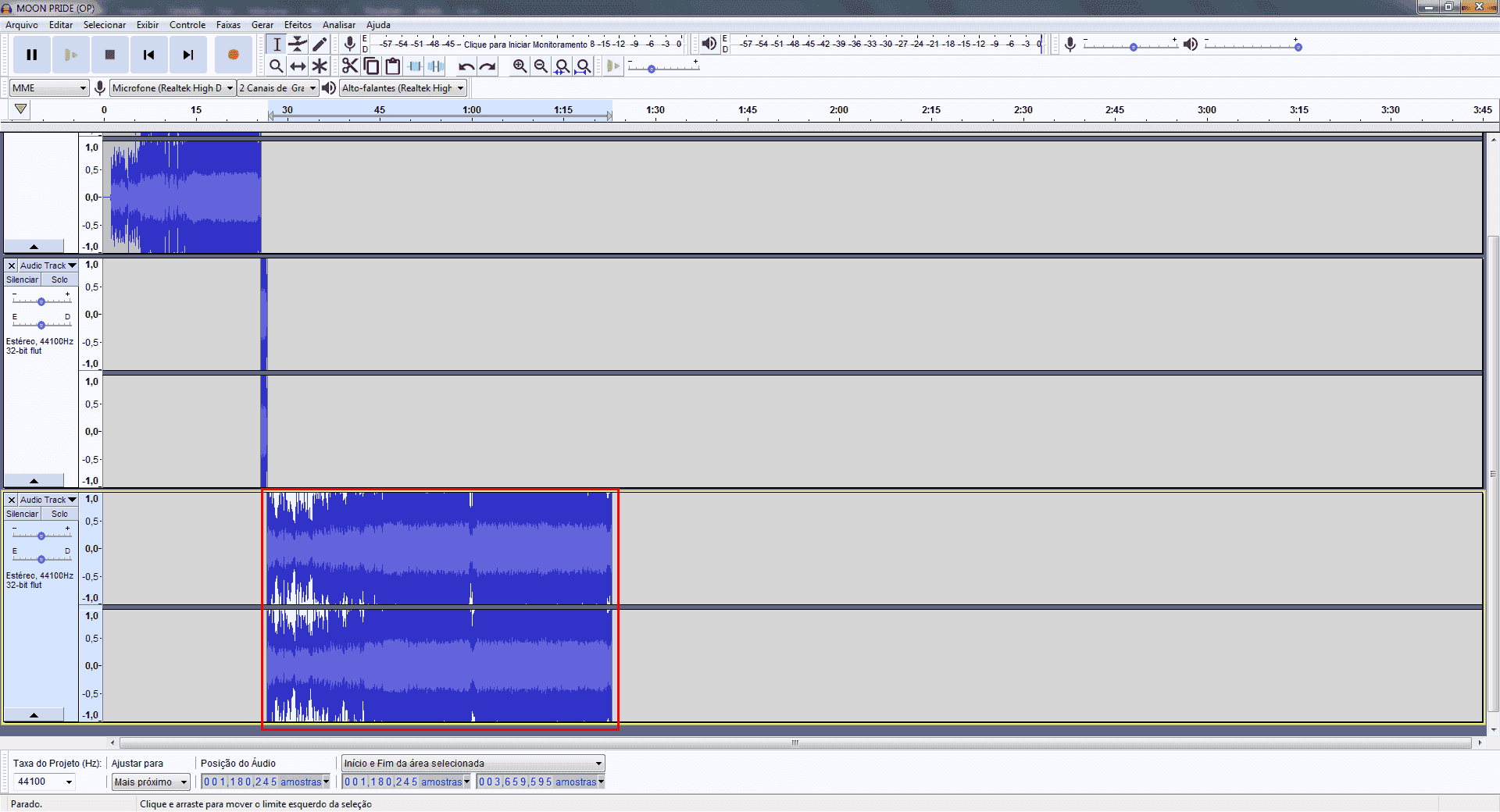Collapse the thin-clip Audio Track

(x=34, y=480)
